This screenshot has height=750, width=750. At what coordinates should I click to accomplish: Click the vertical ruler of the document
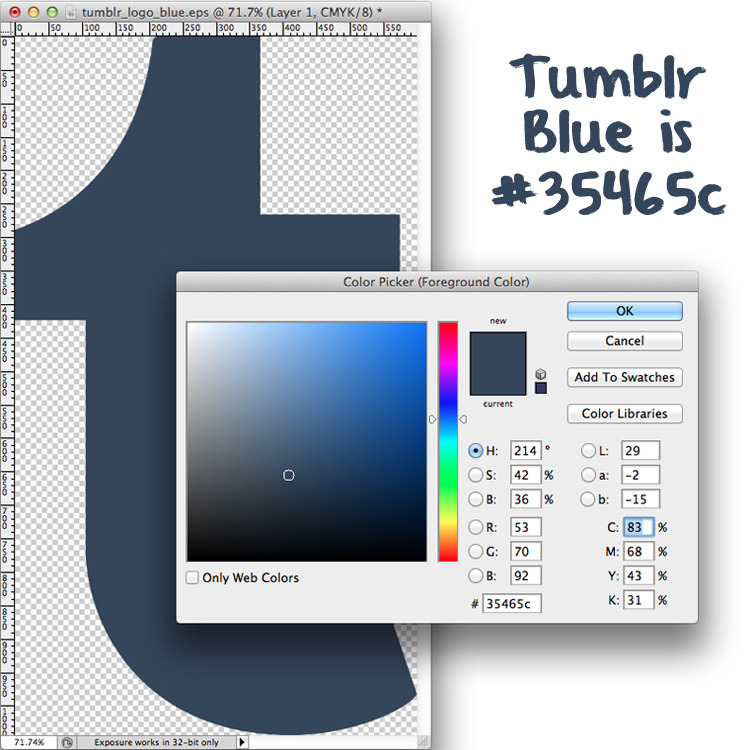[x=7, y=386]
